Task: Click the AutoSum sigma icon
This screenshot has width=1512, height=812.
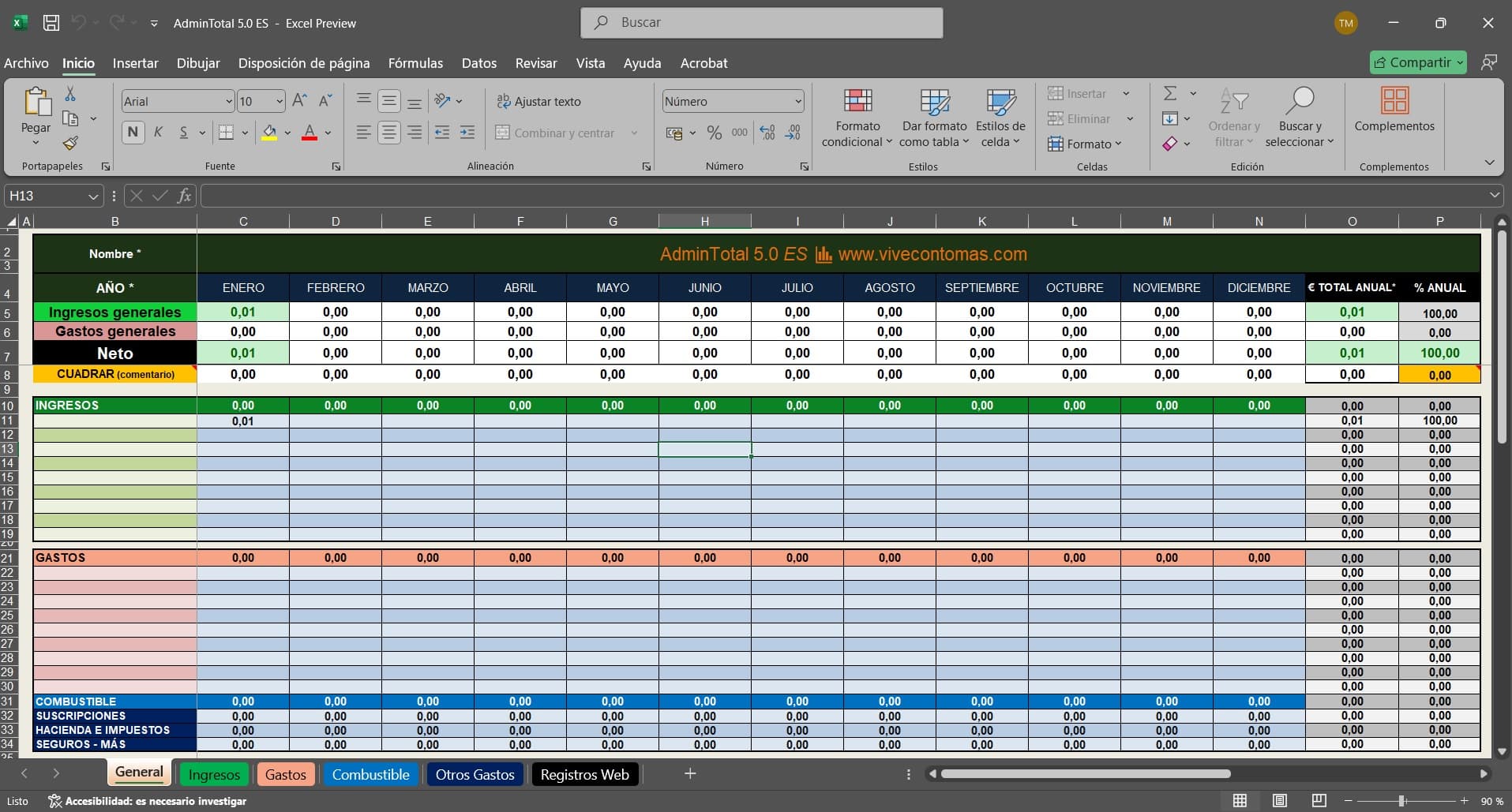Action: 1170,93
